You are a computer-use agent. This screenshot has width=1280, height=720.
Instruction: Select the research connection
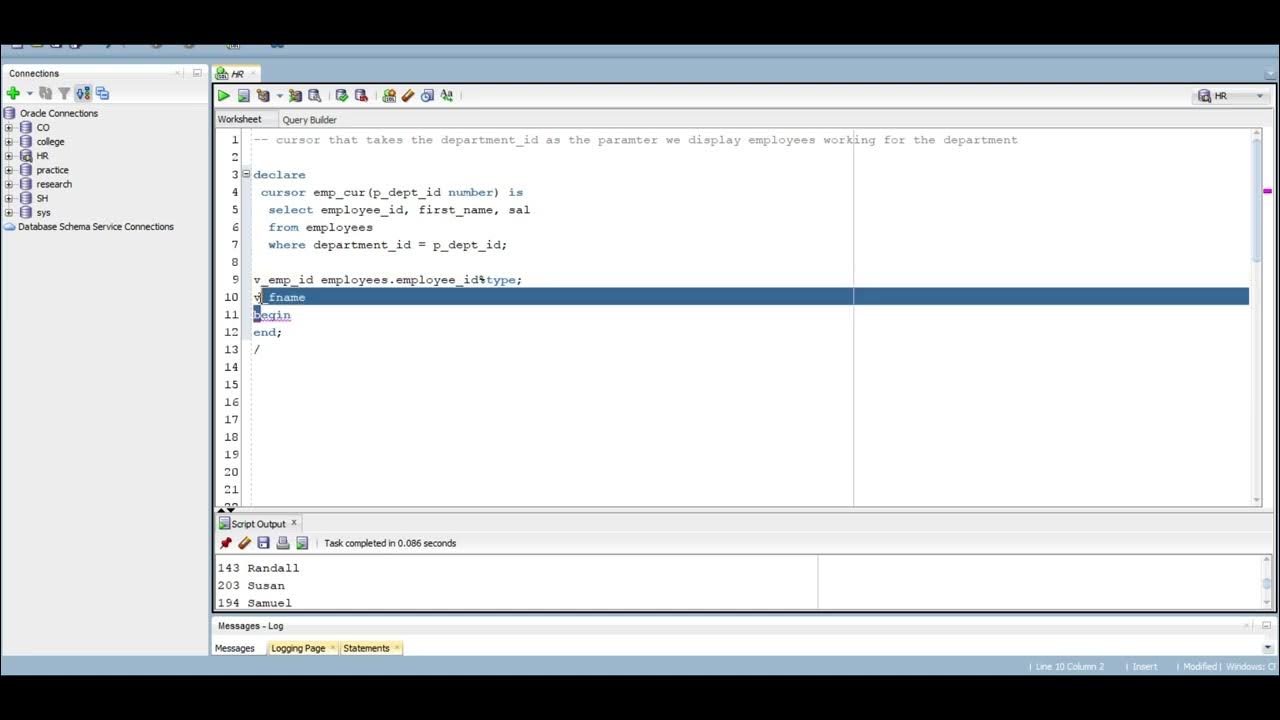point(54,184)
